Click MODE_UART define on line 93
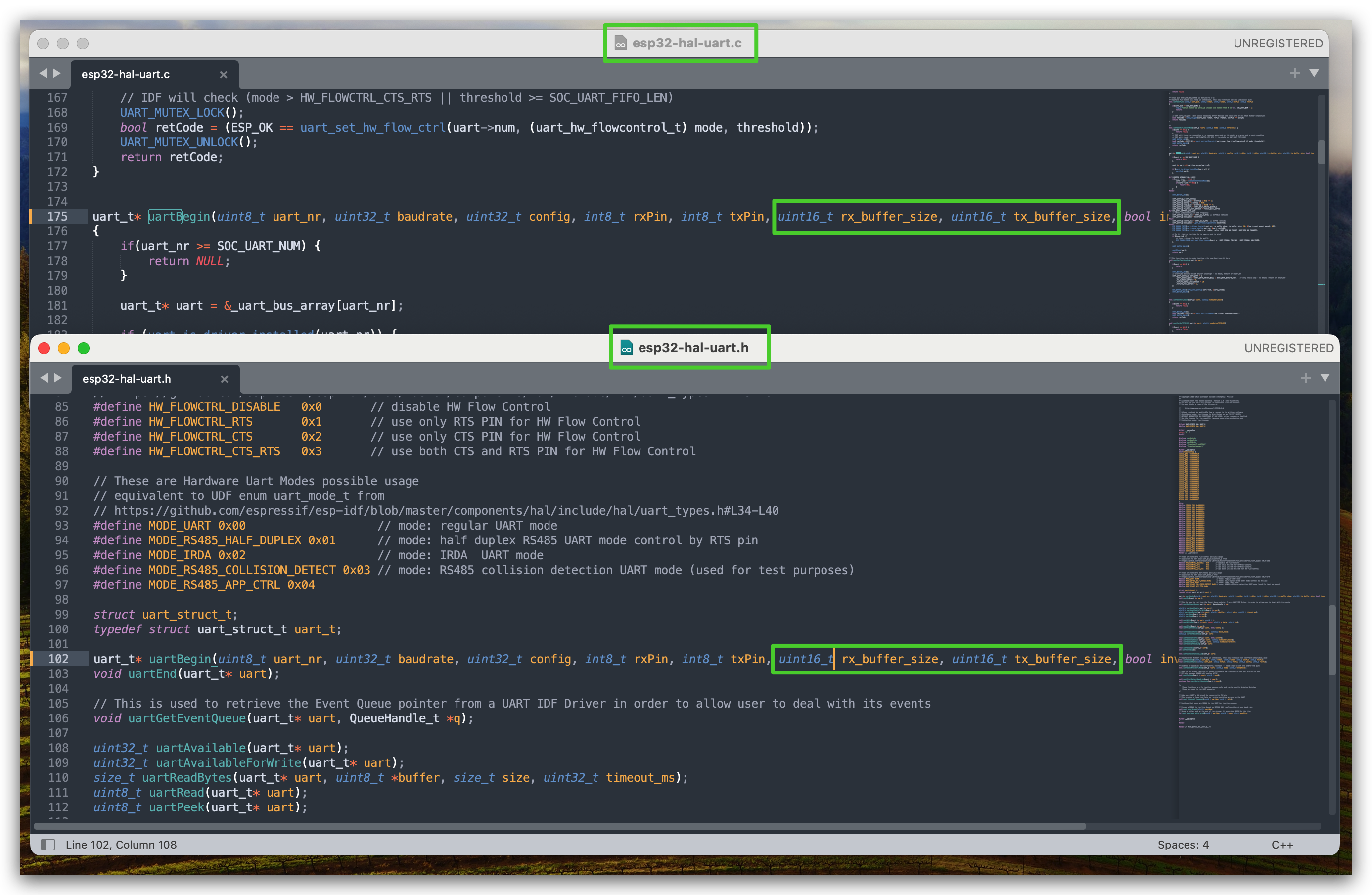Screen dimensions: 1372x895 (x=180, y=526)
